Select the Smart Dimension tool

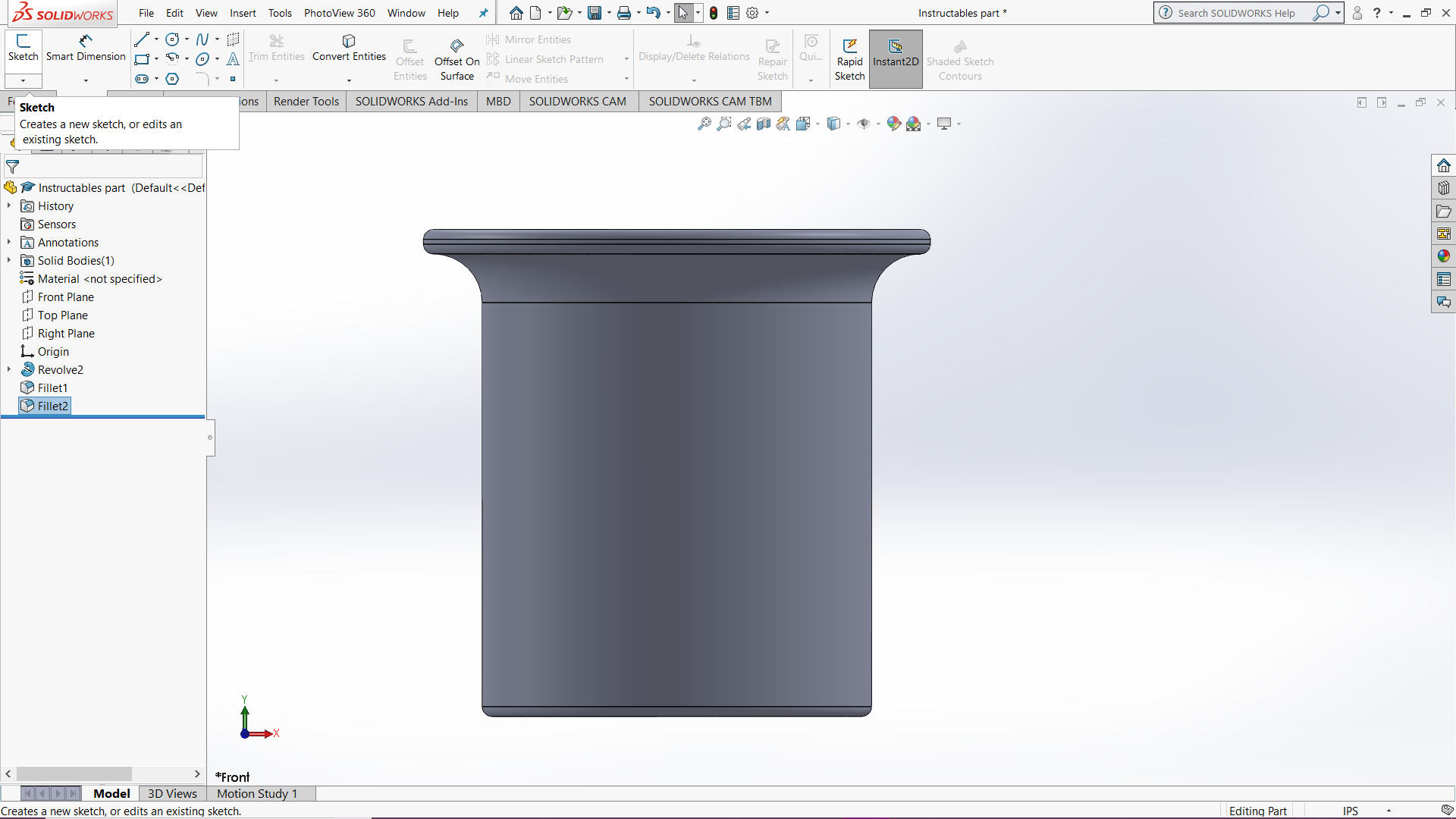coord(86,48)
